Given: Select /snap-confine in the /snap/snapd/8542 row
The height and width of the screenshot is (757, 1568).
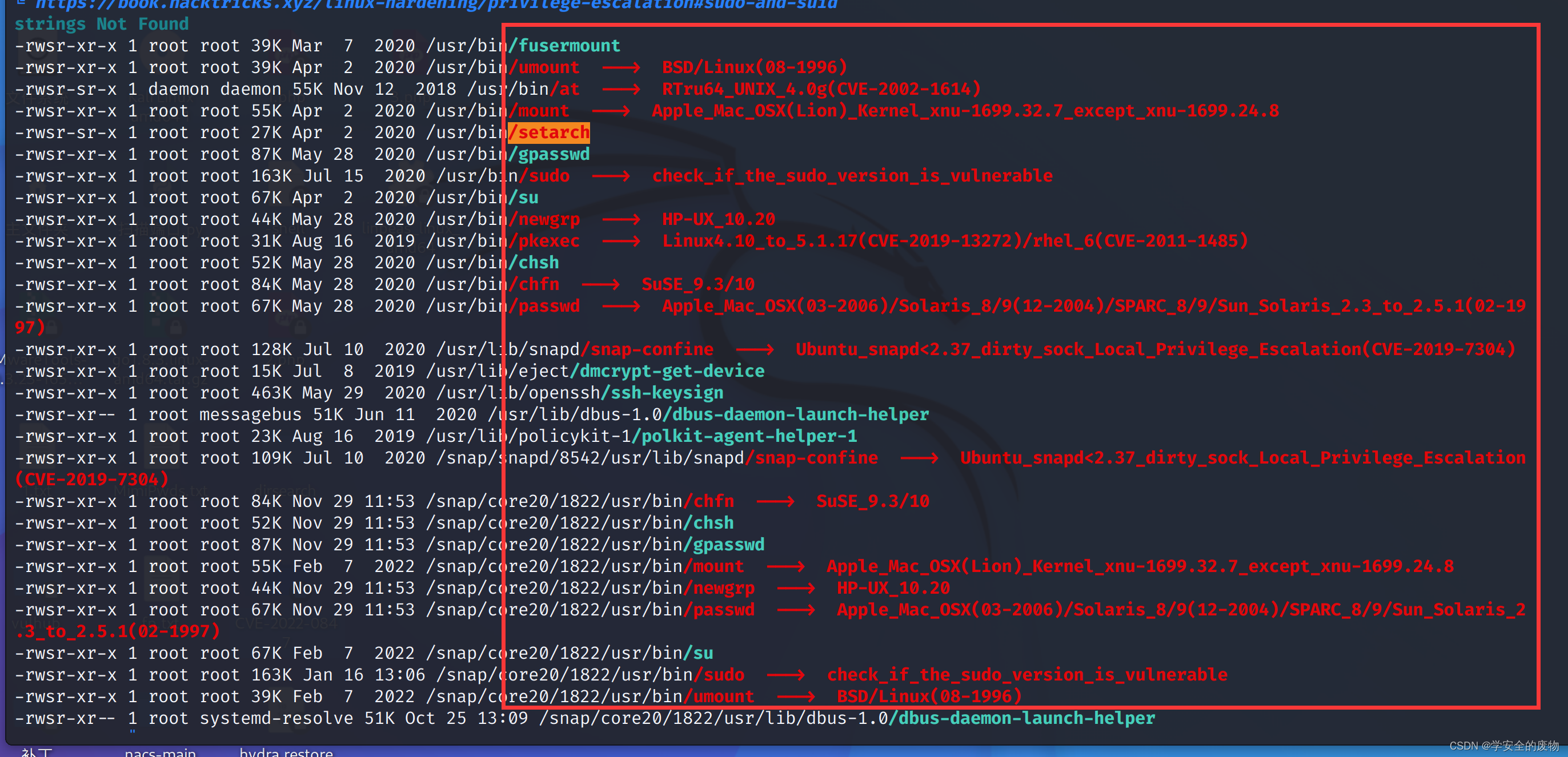Looking at the screenshot, I should coord(811,458).
